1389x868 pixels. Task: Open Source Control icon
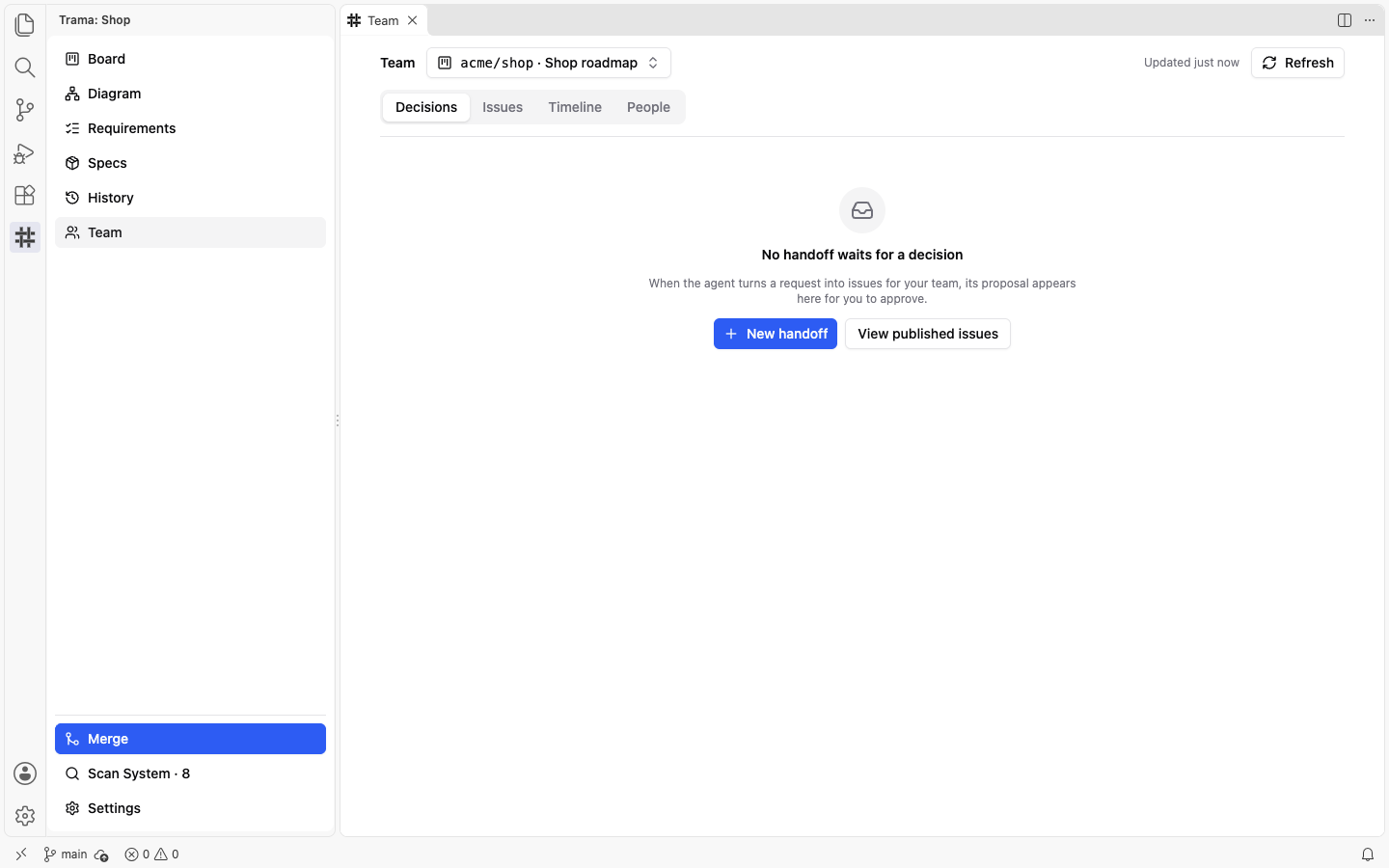click(25, 109)
